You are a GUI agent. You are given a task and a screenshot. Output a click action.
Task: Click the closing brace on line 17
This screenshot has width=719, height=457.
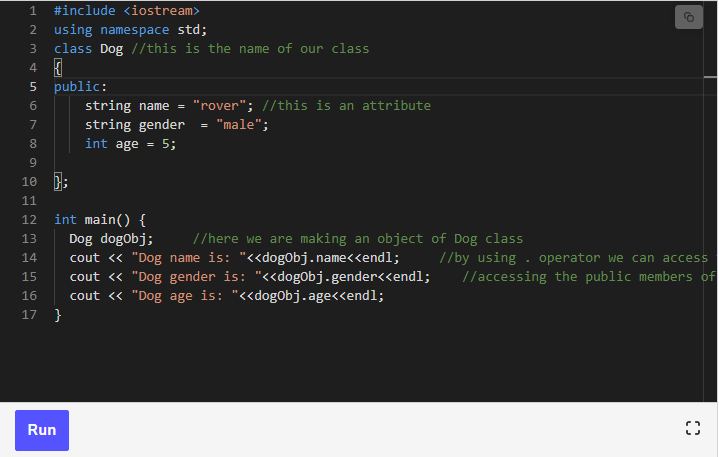(x=58, y=315)
